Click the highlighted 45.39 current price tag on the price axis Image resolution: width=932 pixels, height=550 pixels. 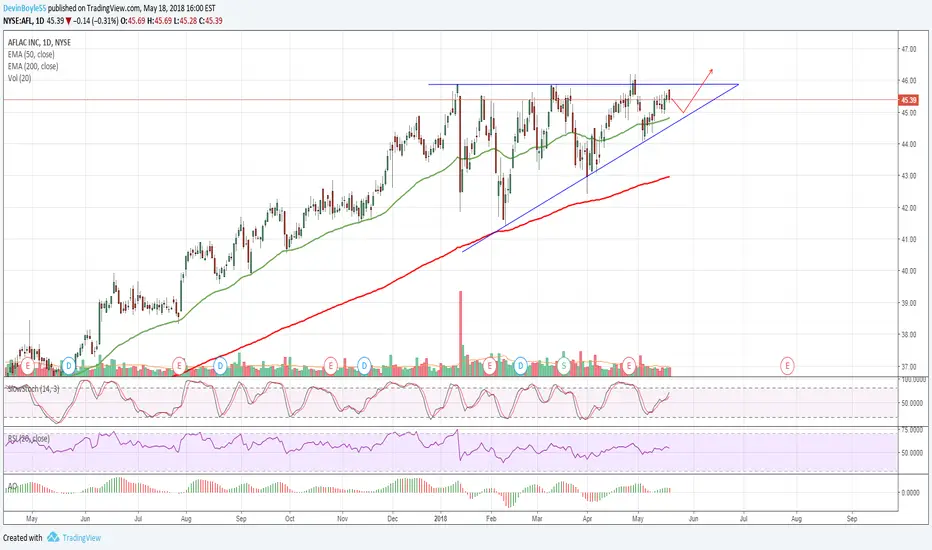(909, 100)
